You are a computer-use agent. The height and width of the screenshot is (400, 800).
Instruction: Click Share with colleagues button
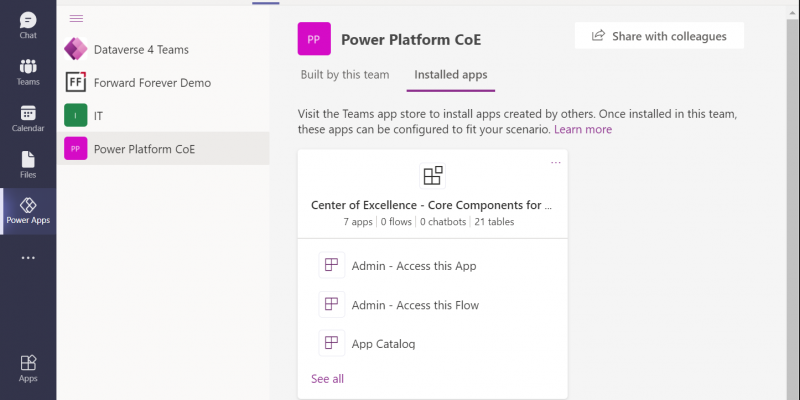659,36
